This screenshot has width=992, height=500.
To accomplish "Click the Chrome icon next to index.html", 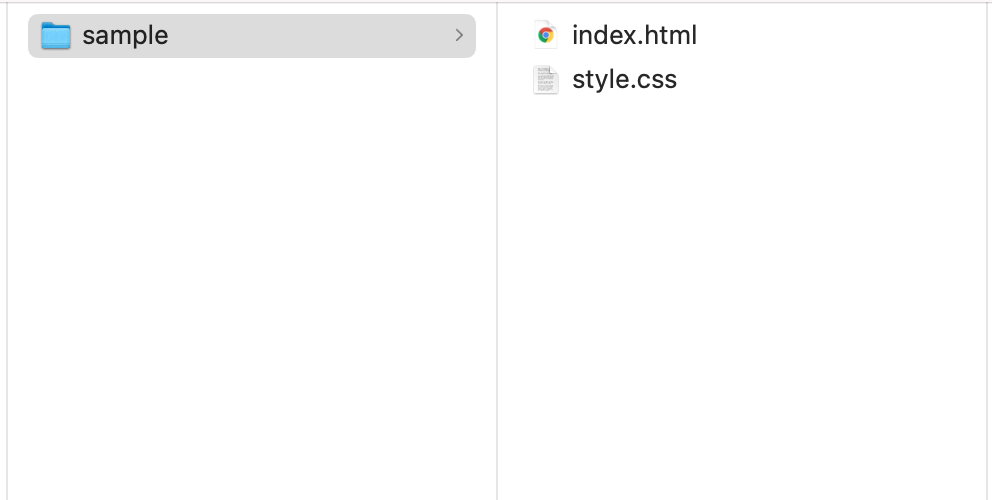I will pos(545,35).
